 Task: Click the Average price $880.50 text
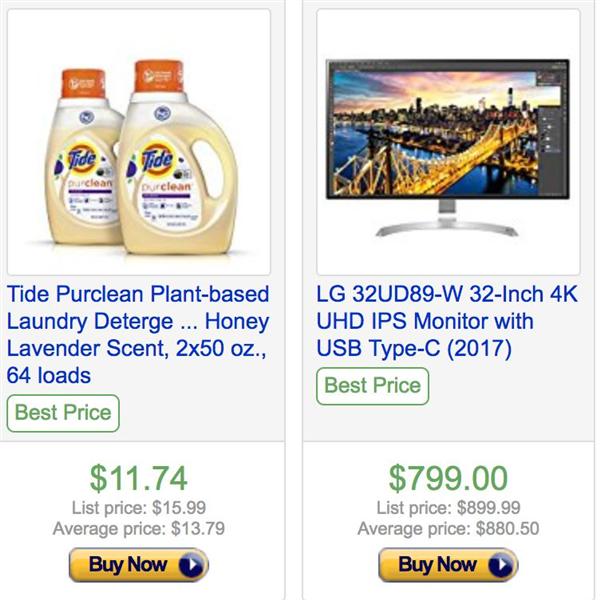(x=448, y=528)
